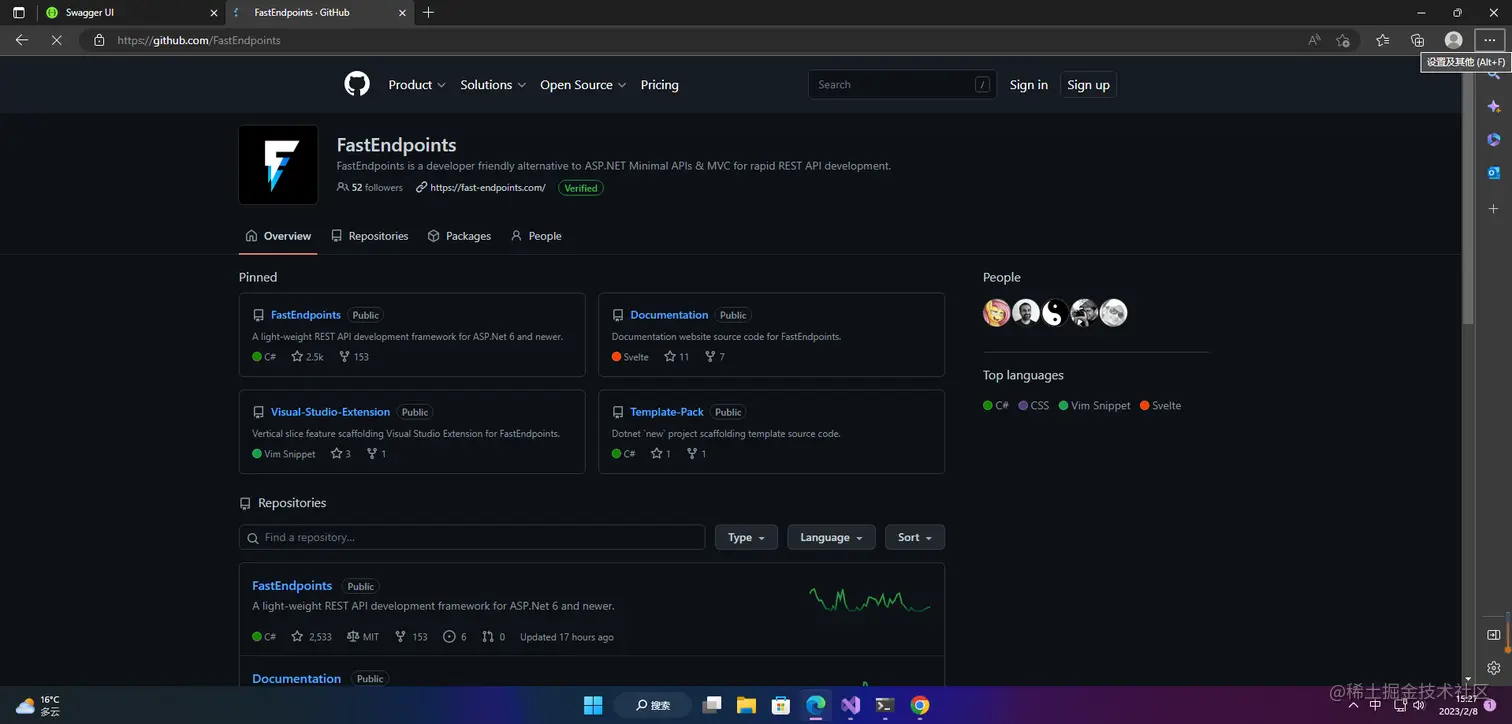Launch File Explorer from the taskbar
Viewport: 1512px width, 724px height.
tap(746, 705)
